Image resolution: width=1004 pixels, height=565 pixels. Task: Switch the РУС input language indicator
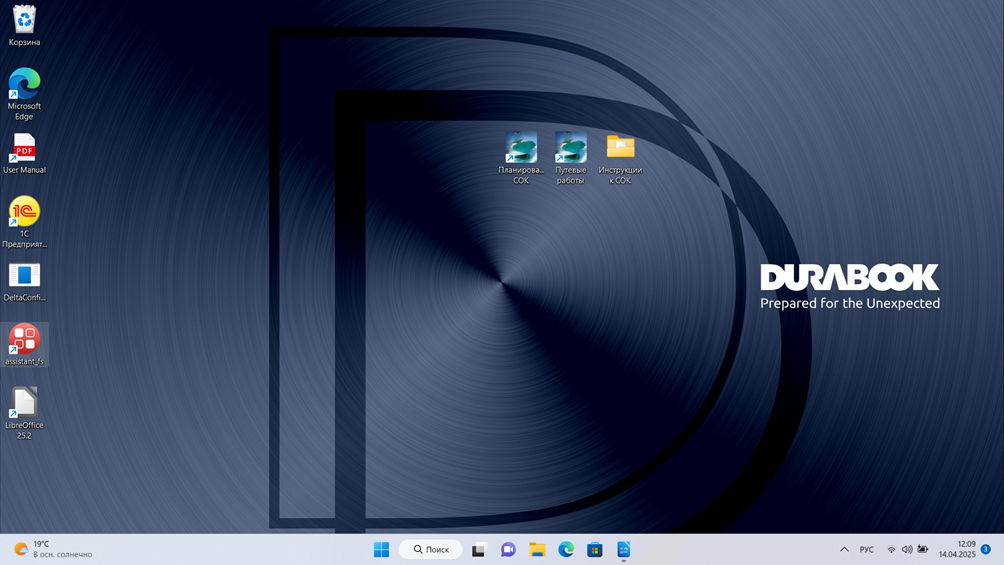point(866,550)
